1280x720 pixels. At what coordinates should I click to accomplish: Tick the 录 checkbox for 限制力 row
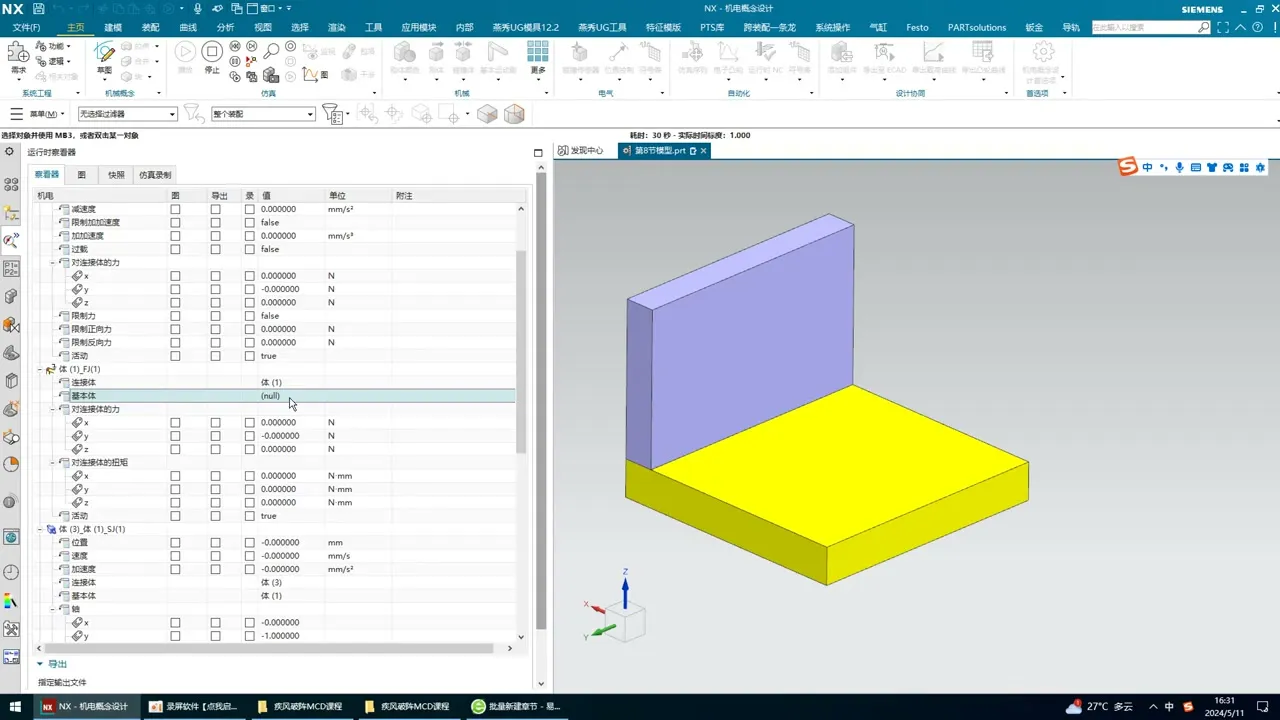250,316
